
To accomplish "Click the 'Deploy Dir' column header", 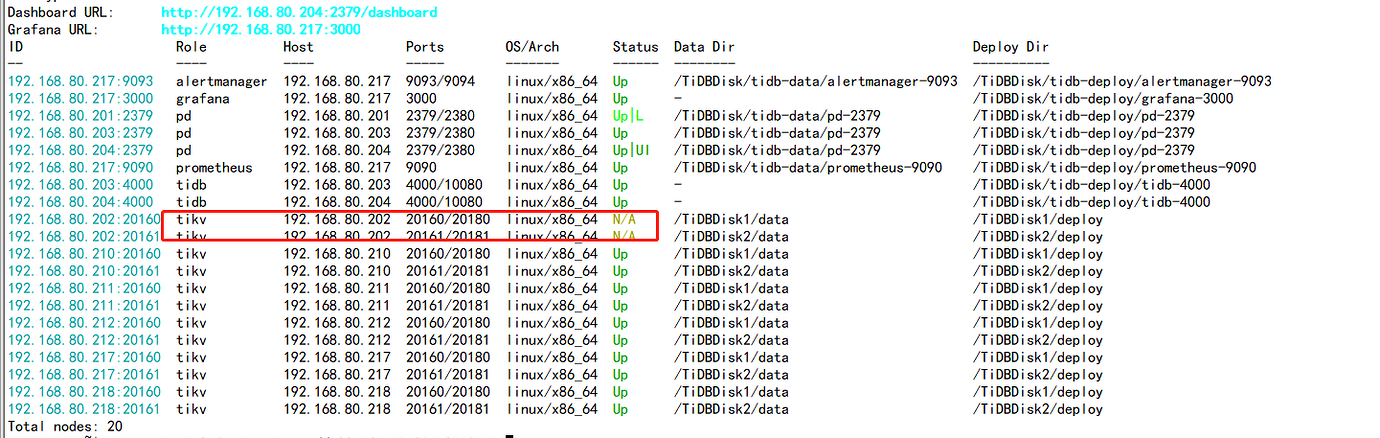I will pyautogui.click(x=1011, y=47).
